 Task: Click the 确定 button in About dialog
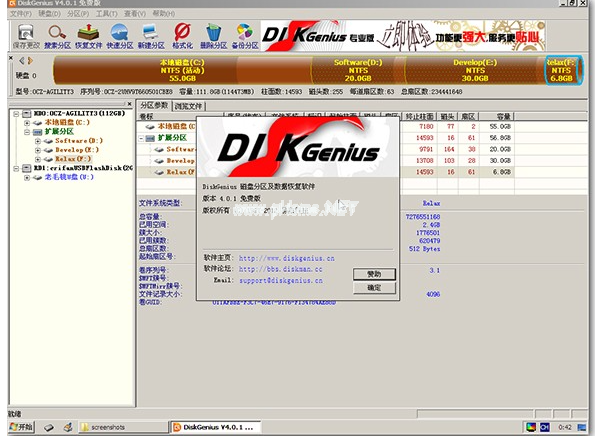pos(374,288)
